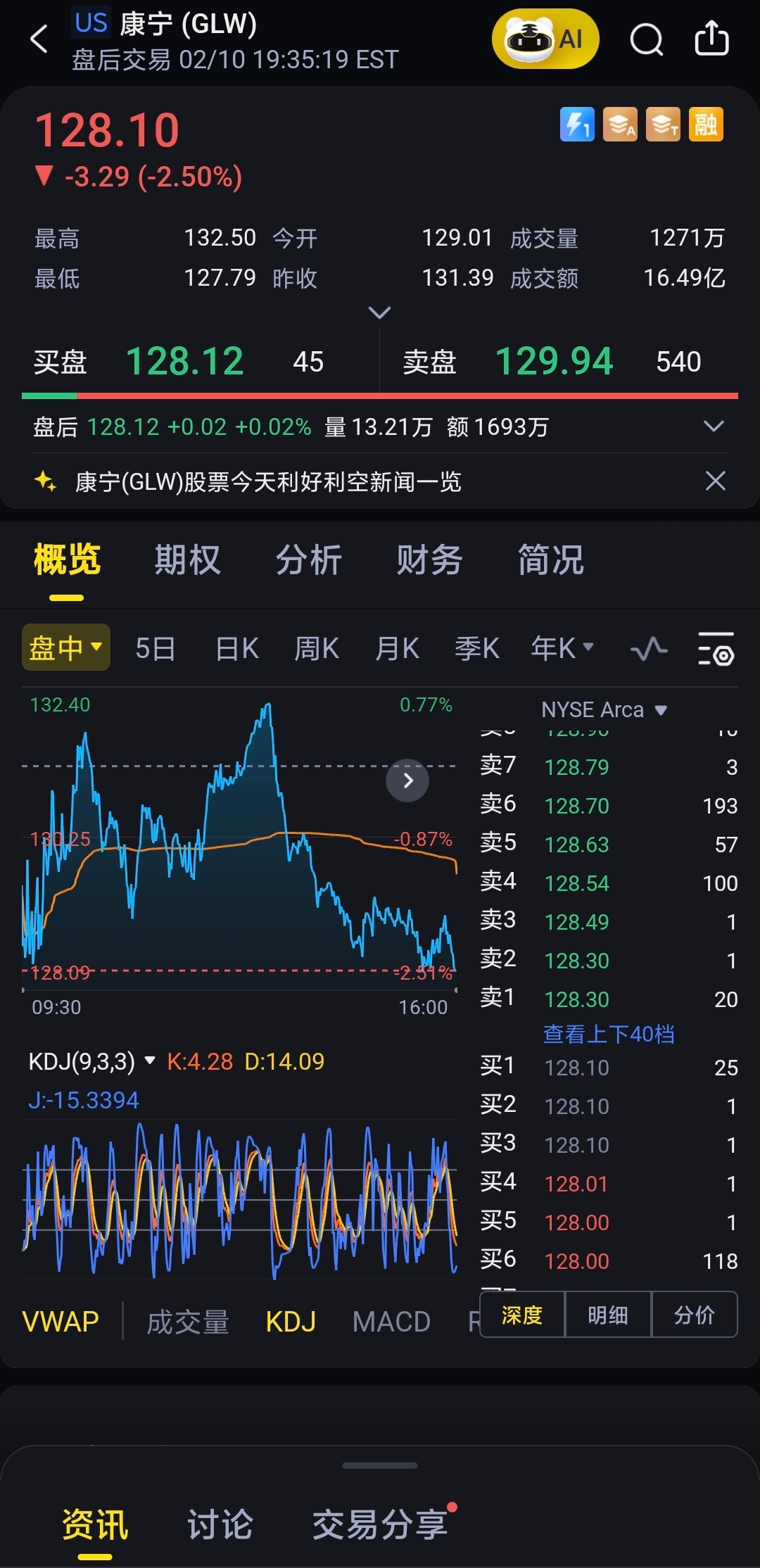
Task: Tap the share icon
Action: (711, 38)
